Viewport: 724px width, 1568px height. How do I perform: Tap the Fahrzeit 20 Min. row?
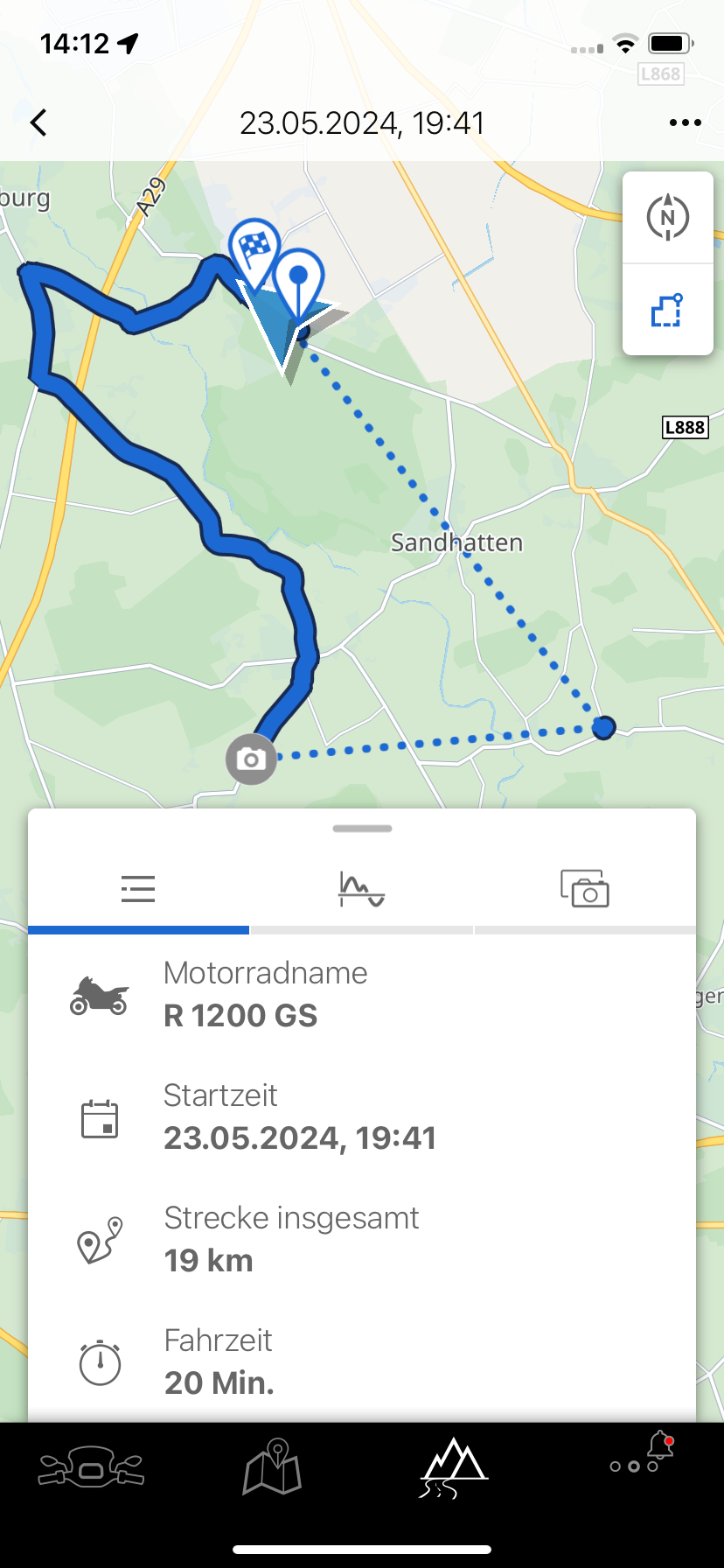tap(362, 1362)
